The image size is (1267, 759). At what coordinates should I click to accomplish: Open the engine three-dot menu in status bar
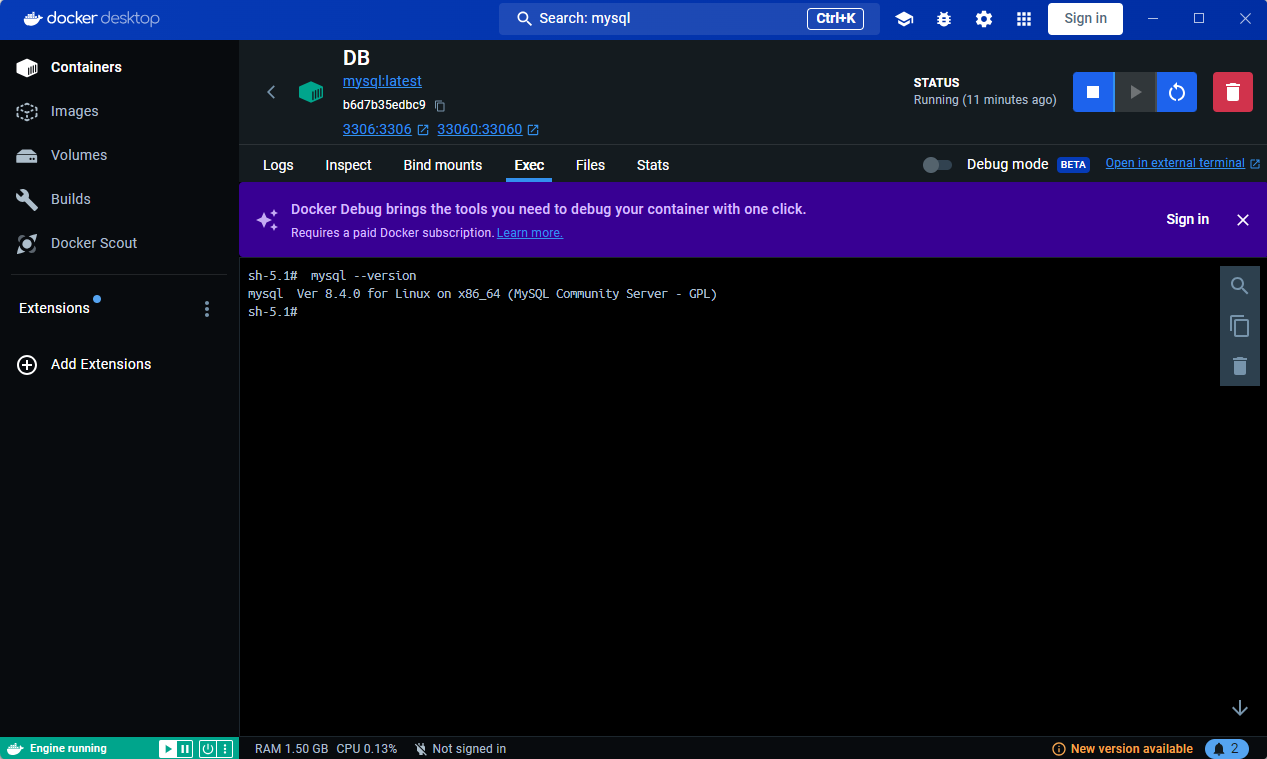226,748
